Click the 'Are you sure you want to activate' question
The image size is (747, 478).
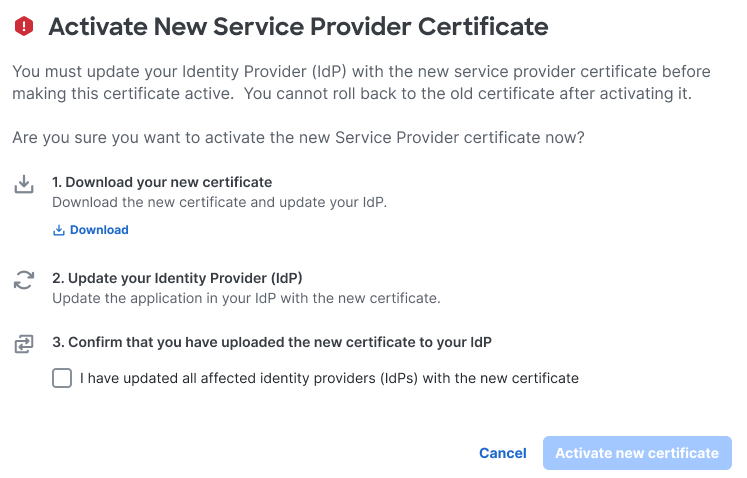tap(298, 138)
